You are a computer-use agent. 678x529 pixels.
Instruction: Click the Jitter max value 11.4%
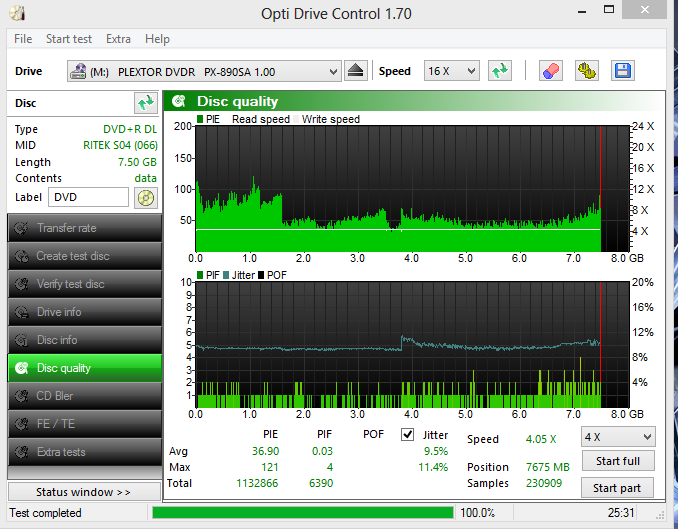pyautogui.click(x=433, y=467)
